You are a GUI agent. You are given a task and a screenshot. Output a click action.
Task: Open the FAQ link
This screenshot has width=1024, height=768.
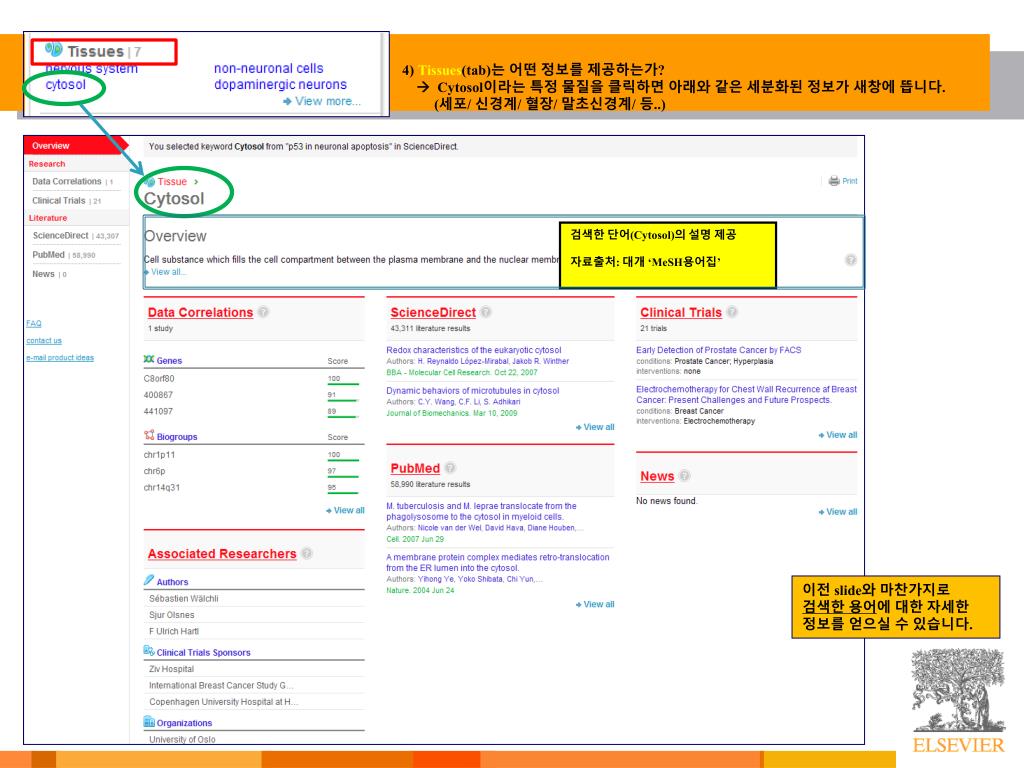(33, 323)
